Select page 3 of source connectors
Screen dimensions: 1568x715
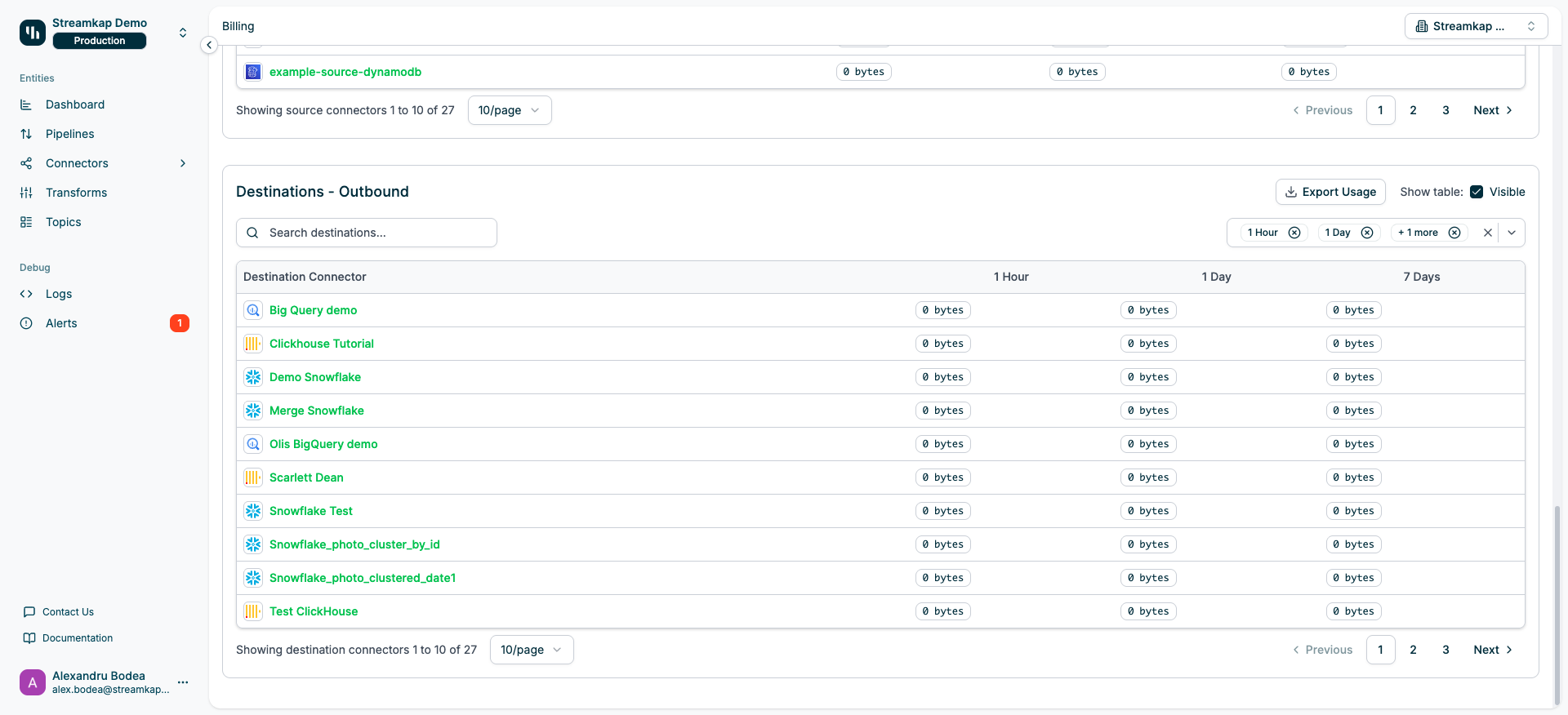pos(1446,110)
